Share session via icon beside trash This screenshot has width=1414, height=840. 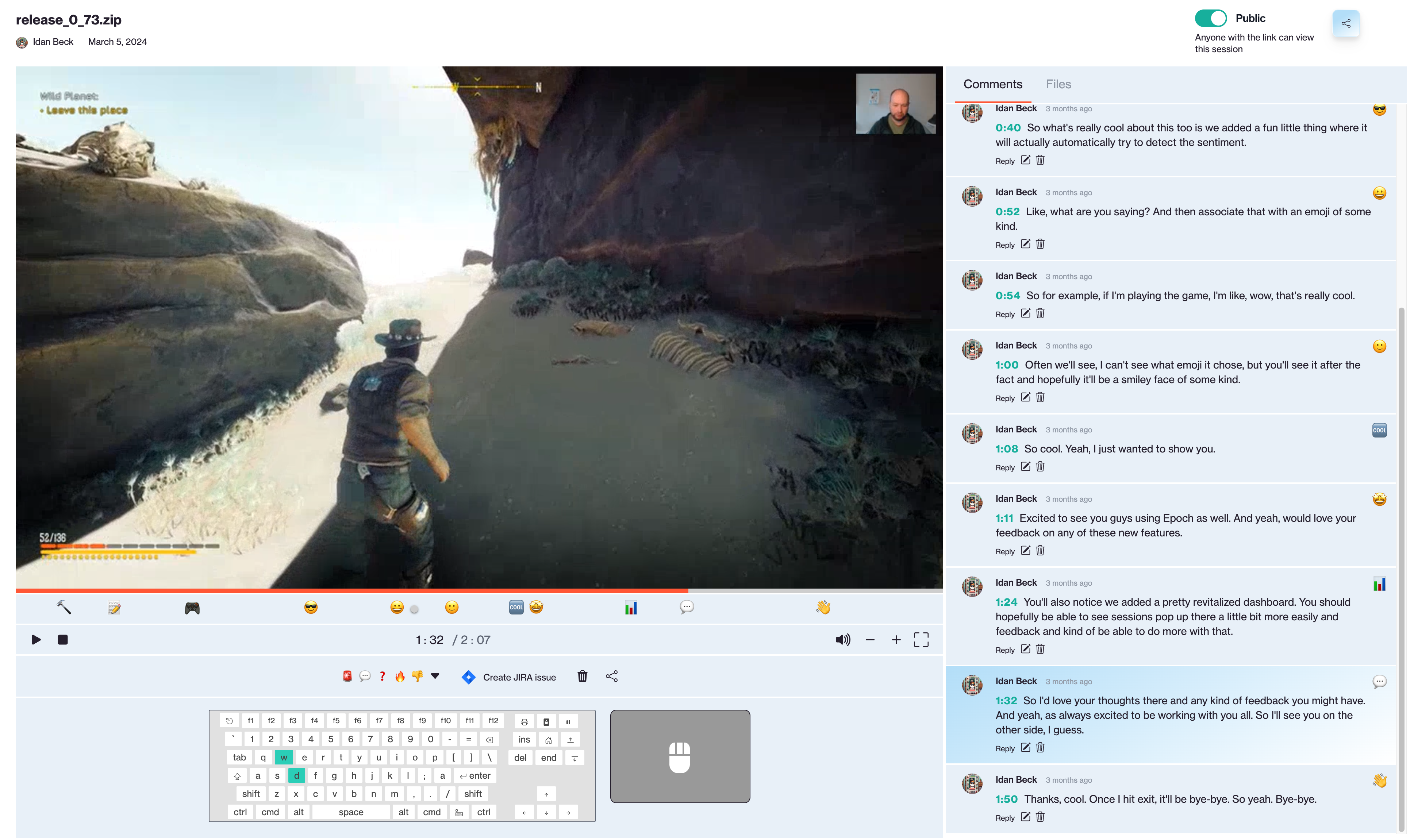tap(611, 676)
